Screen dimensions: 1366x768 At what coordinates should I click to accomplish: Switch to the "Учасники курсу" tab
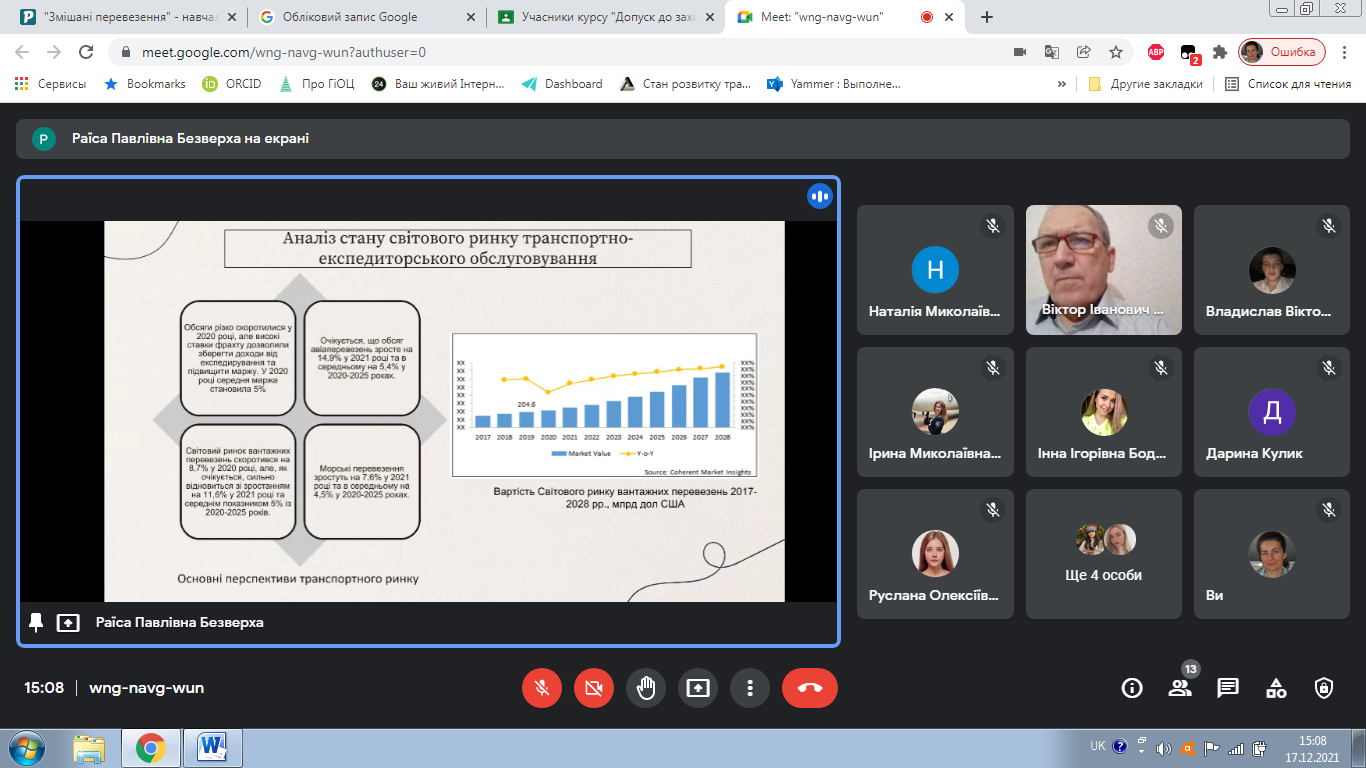[605, 17]
